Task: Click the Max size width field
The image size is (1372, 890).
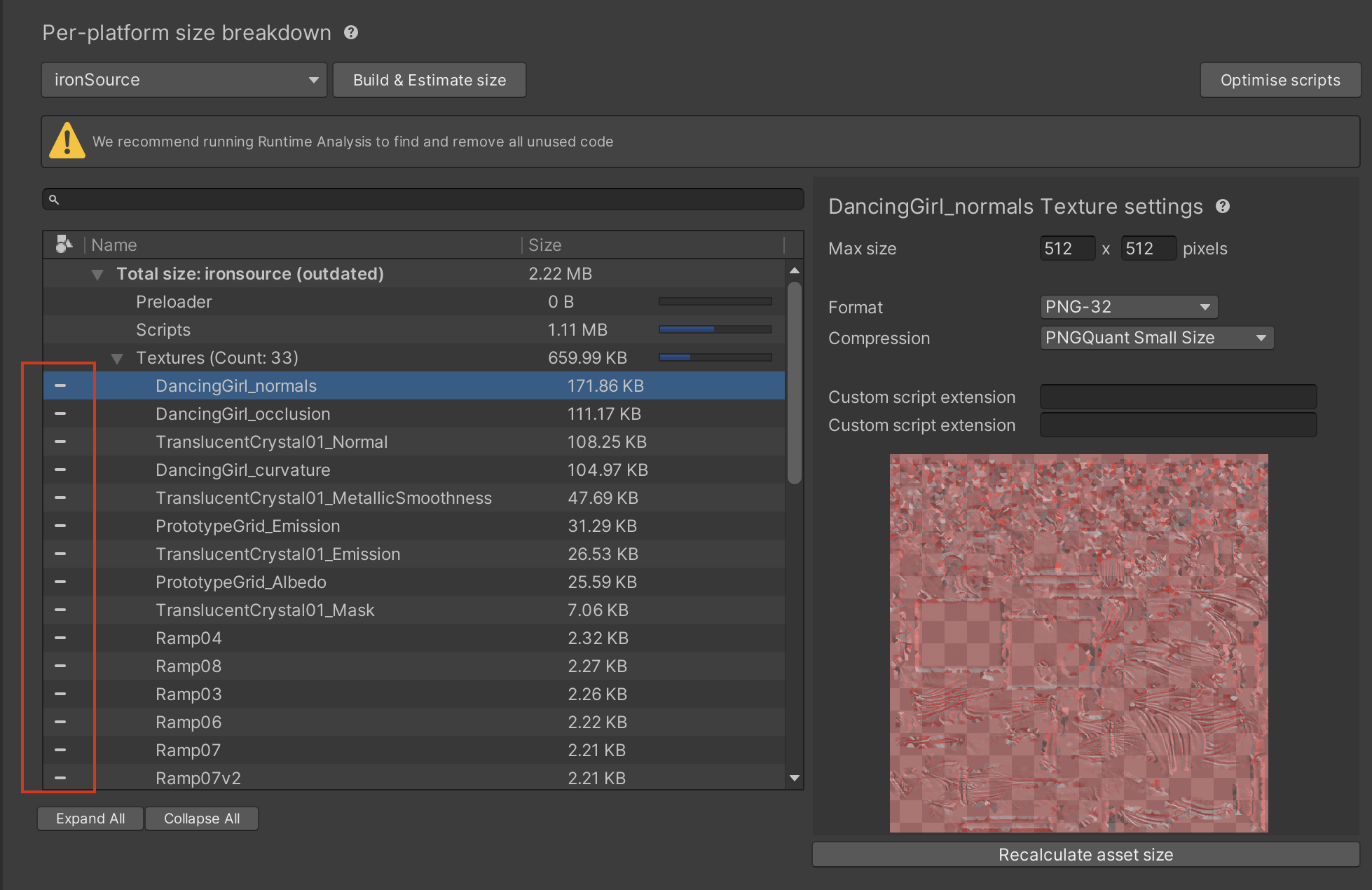Action: (x=1067, y=248)
